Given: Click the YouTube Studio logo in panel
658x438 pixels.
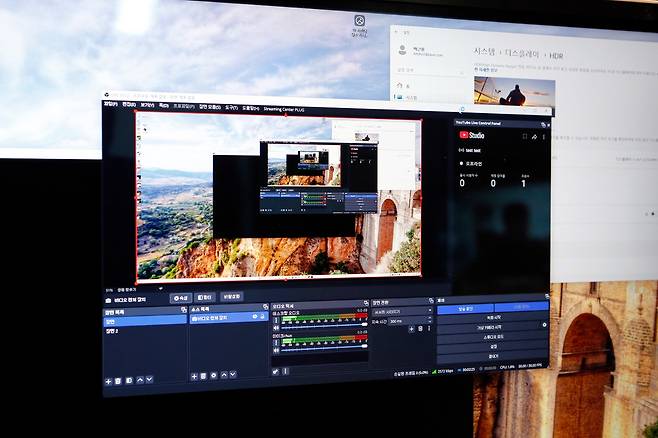Looking at the screenshot, I should point(472,134).
